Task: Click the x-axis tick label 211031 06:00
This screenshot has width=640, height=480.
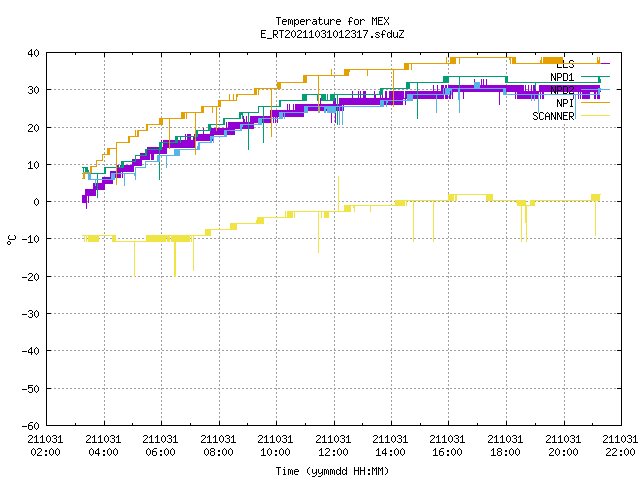Action: point(160,446)
